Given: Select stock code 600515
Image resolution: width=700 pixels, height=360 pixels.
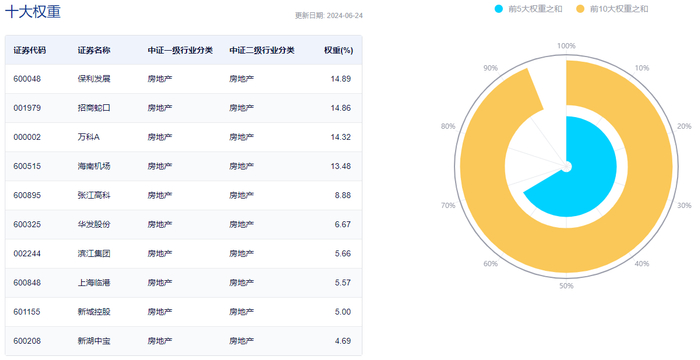Looking at the screenshot, I should 27,166.
